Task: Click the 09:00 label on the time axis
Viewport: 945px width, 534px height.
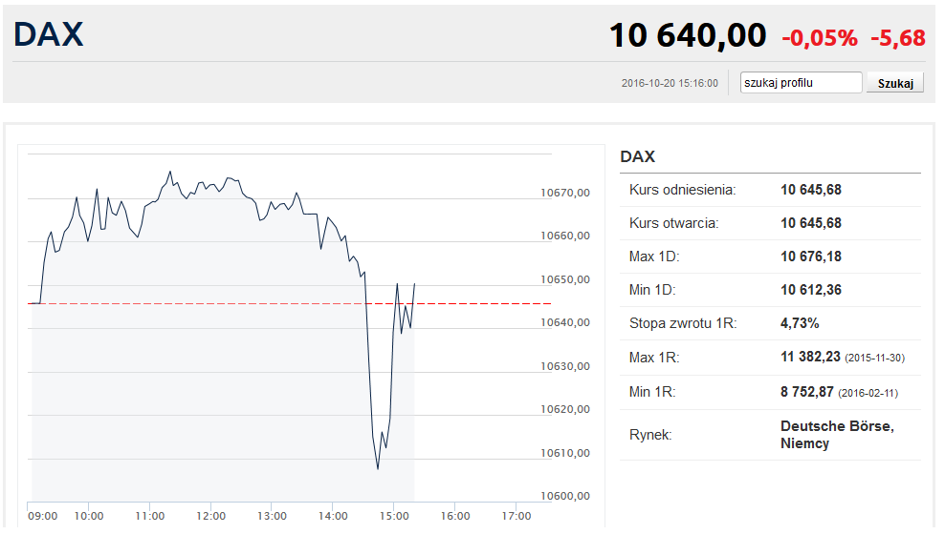Action: pos(43,516)
